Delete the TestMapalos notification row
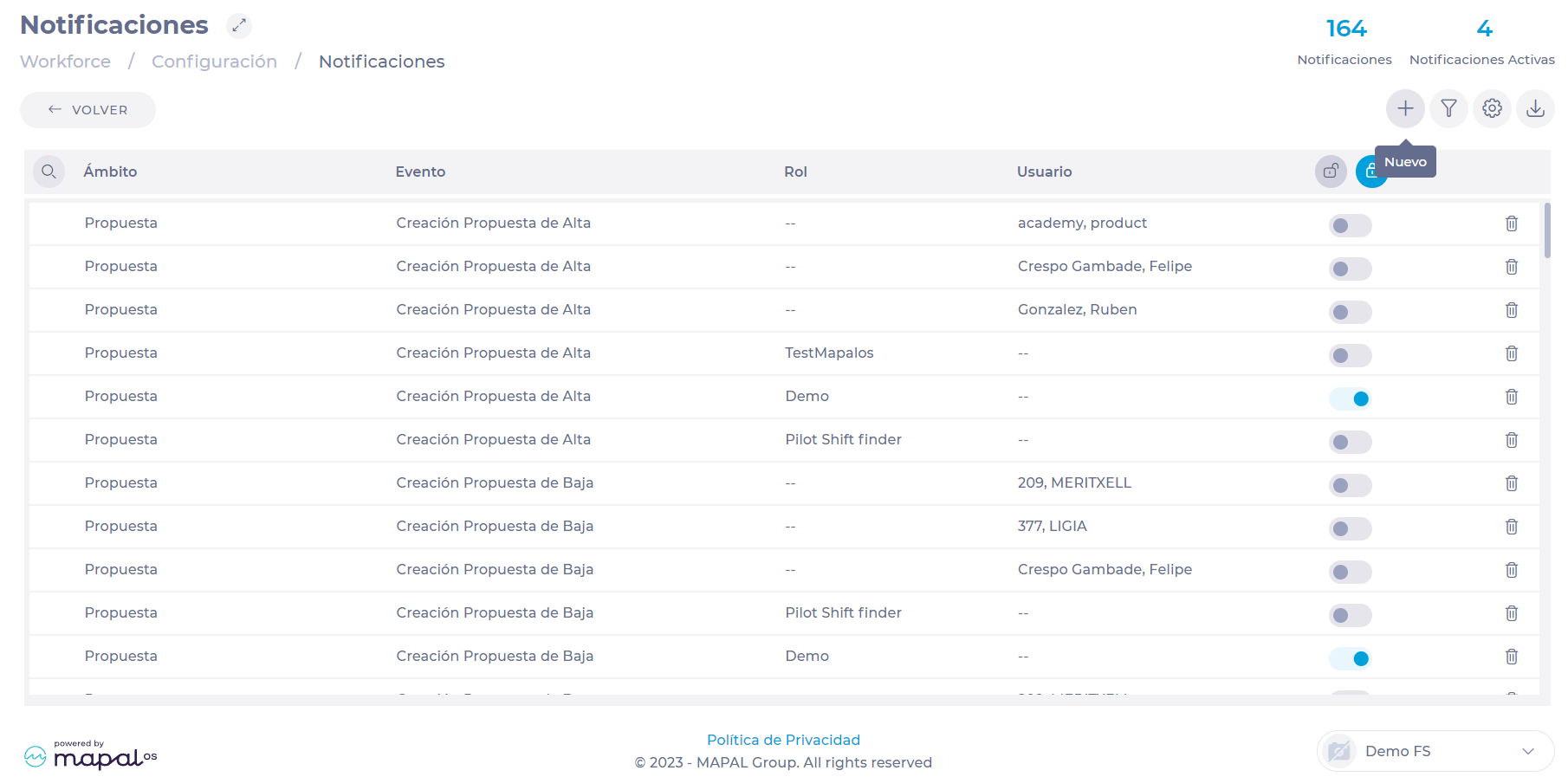This screenshot has width=1568, height=777. point(1512,353)
